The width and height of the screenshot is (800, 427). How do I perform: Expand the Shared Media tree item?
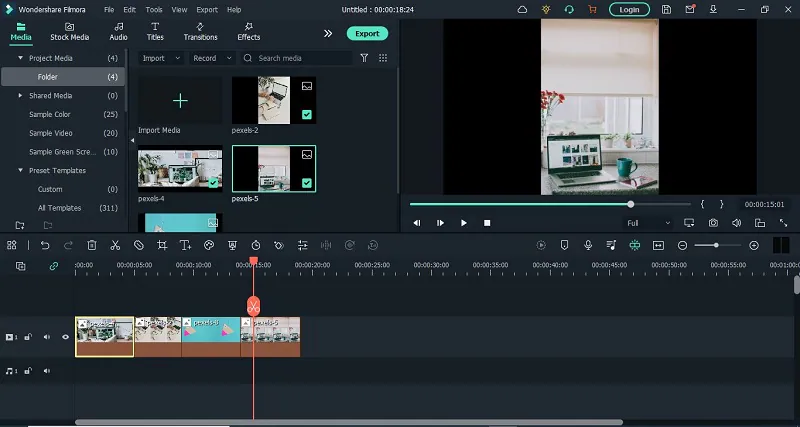click(x=20, y=96)
